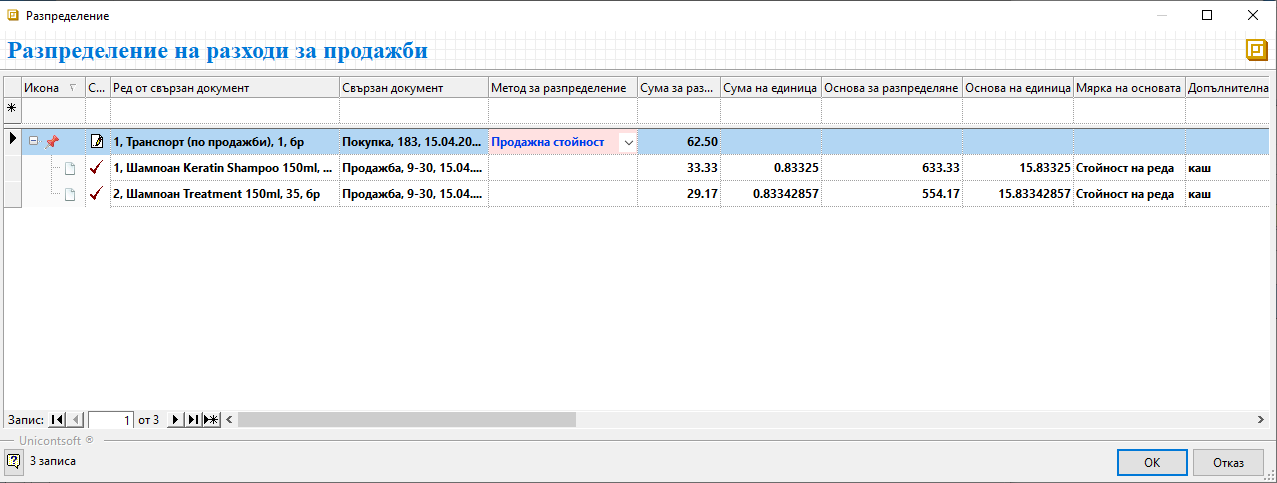1277x483 pixels.
Task: Sort by the Свързан документ column header
Action: 413,88
